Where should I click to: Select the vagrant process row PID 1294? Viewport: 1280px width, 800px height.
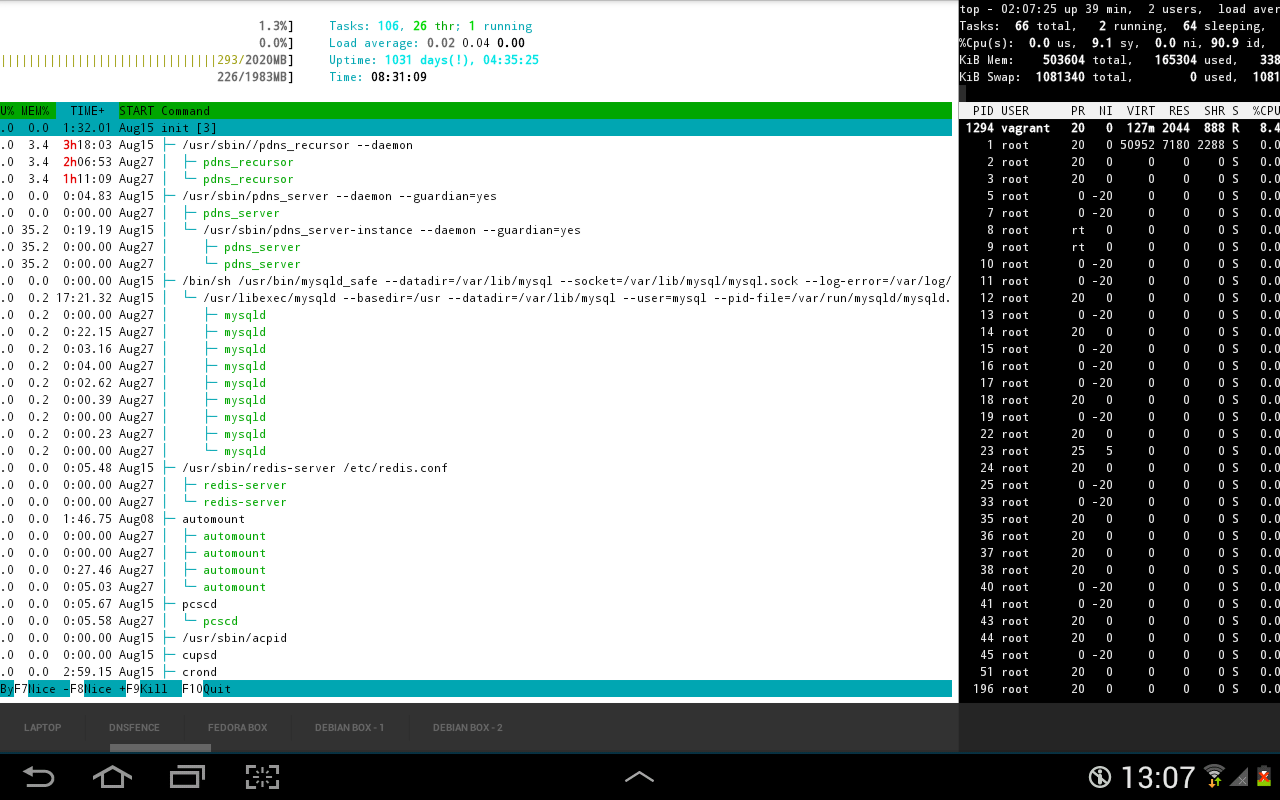[1100, 127]
